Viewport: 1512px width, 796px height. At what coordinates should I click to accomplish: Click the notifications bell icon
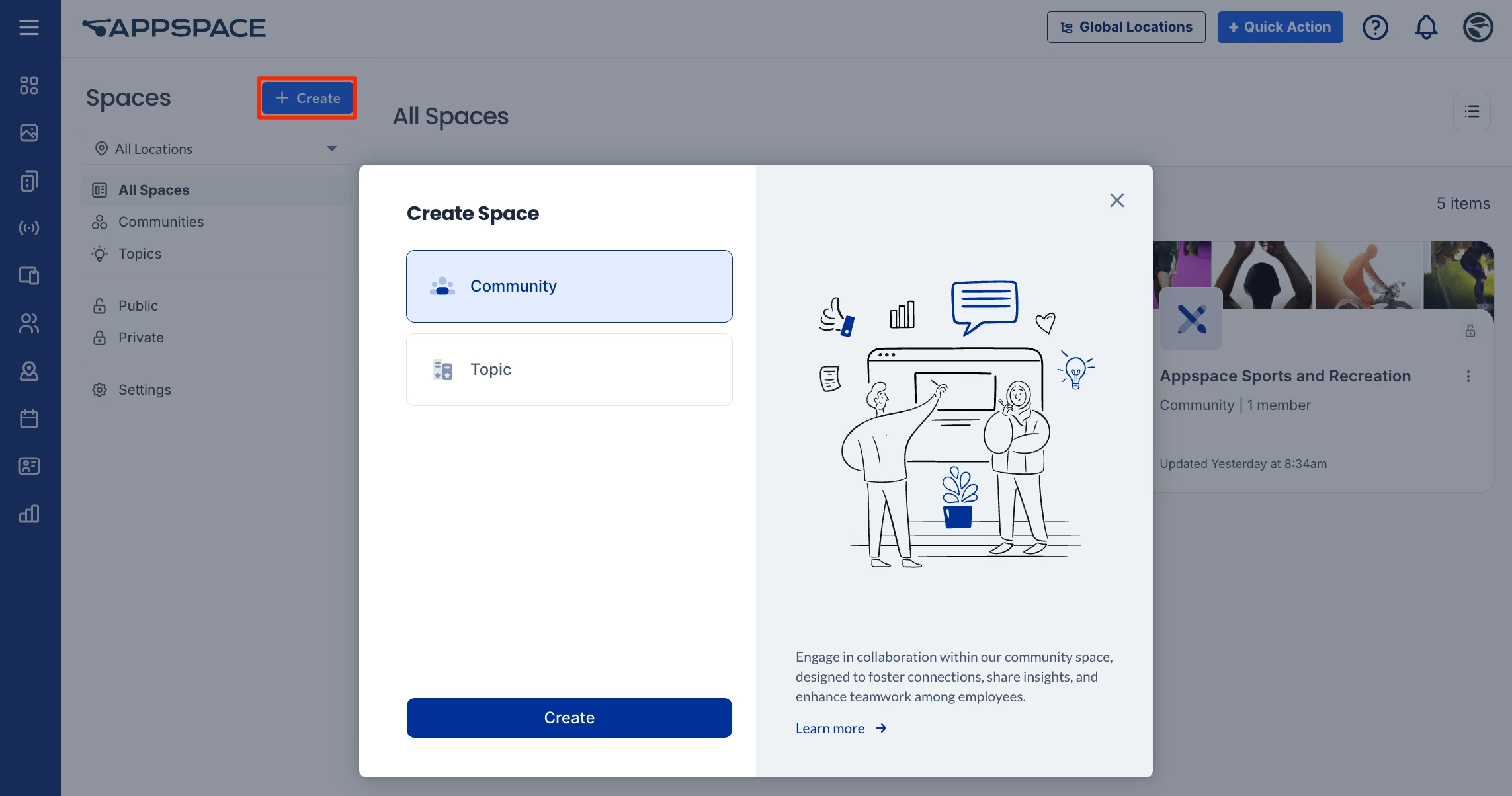click(x=1426, y=28)
